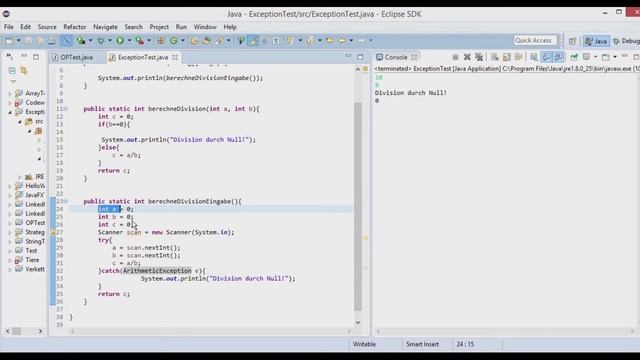Open the Refactor menu
The image size is (640, 360).
coord(75,27)
